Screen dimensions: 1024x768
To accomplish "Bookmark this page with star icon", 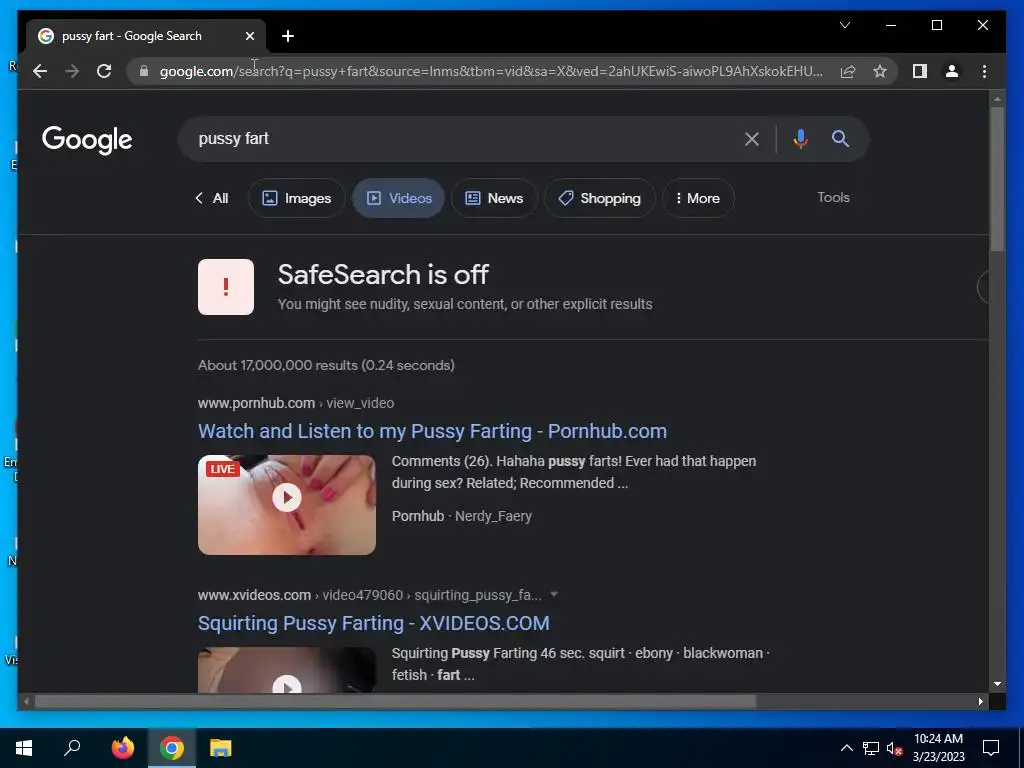I will (x=880, y=71).
